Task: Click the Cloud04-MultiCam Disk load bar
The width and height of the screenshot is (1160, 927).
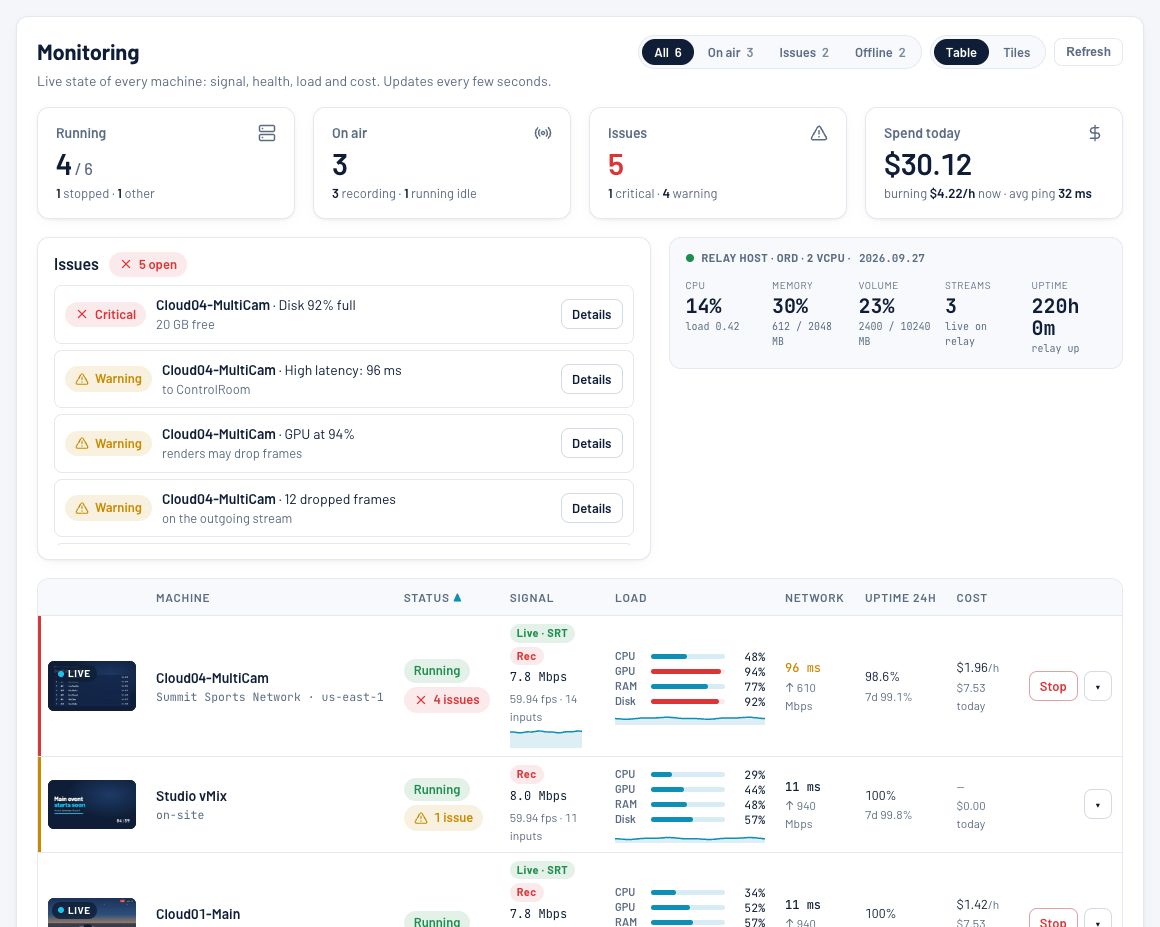Action: click(687, 701)
